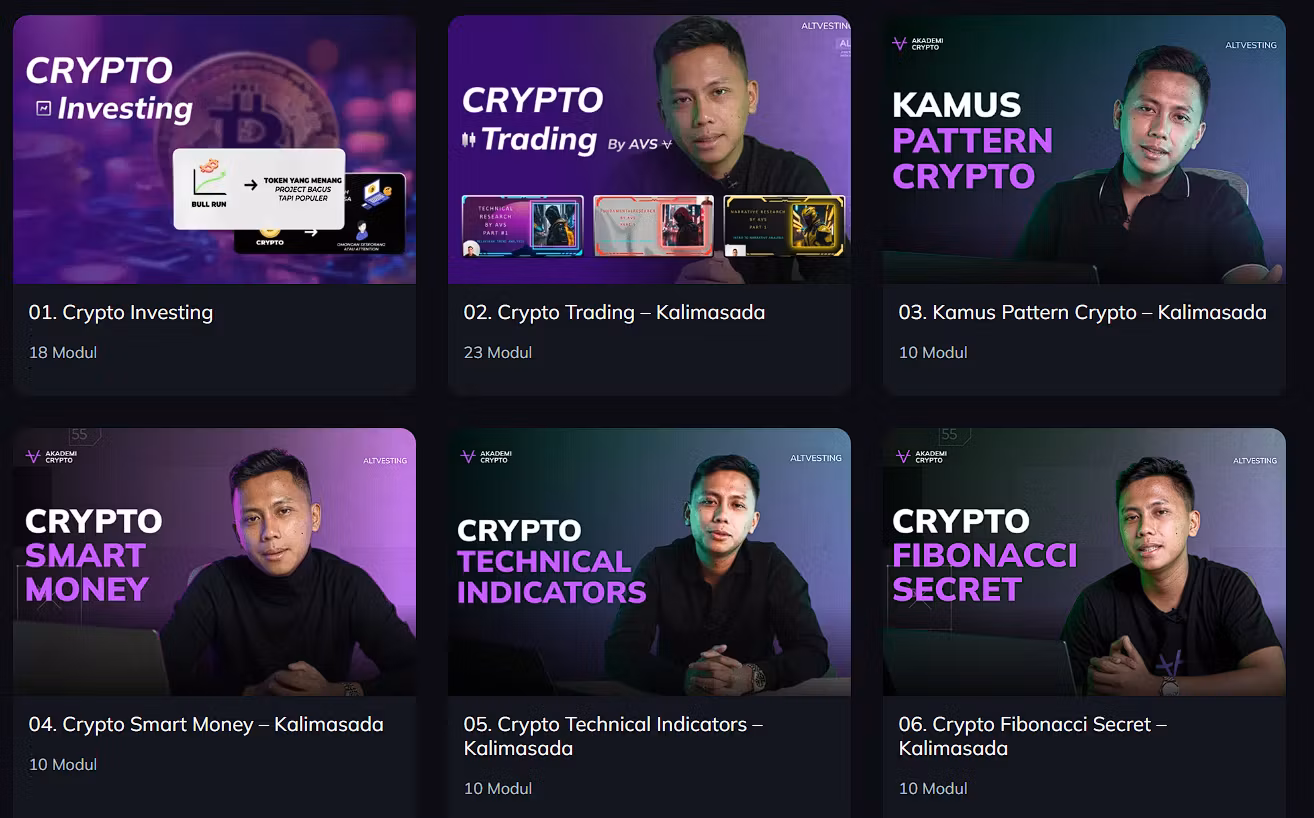Open the Crypto Investing course thumbnail
The image size is (1314, 818).
(214, 149)
